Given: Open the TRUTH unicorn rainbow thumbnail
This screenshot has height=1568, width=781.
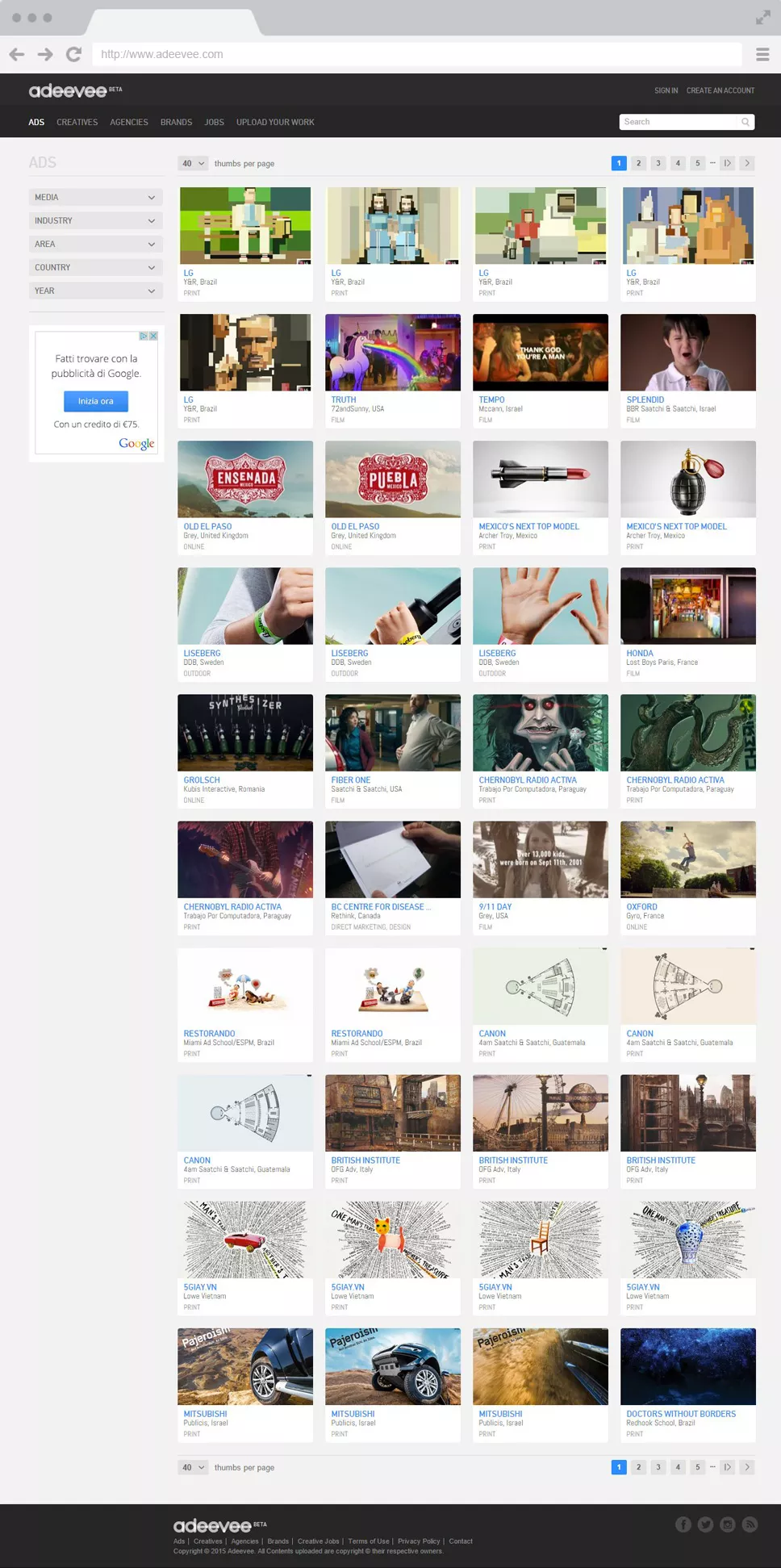Looking at the screenshot, I should point(393,353).
